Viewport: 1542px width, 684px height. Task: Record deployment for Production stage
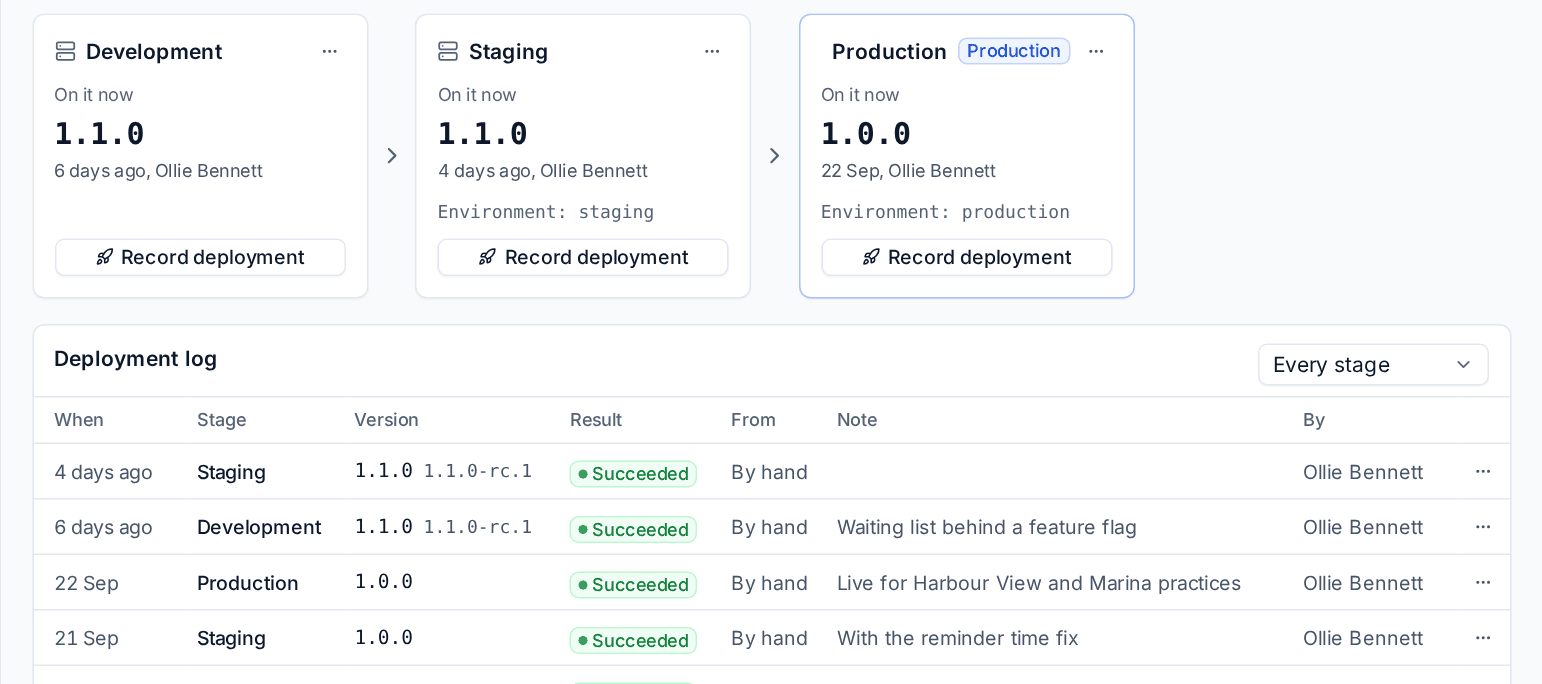[967, 257]
